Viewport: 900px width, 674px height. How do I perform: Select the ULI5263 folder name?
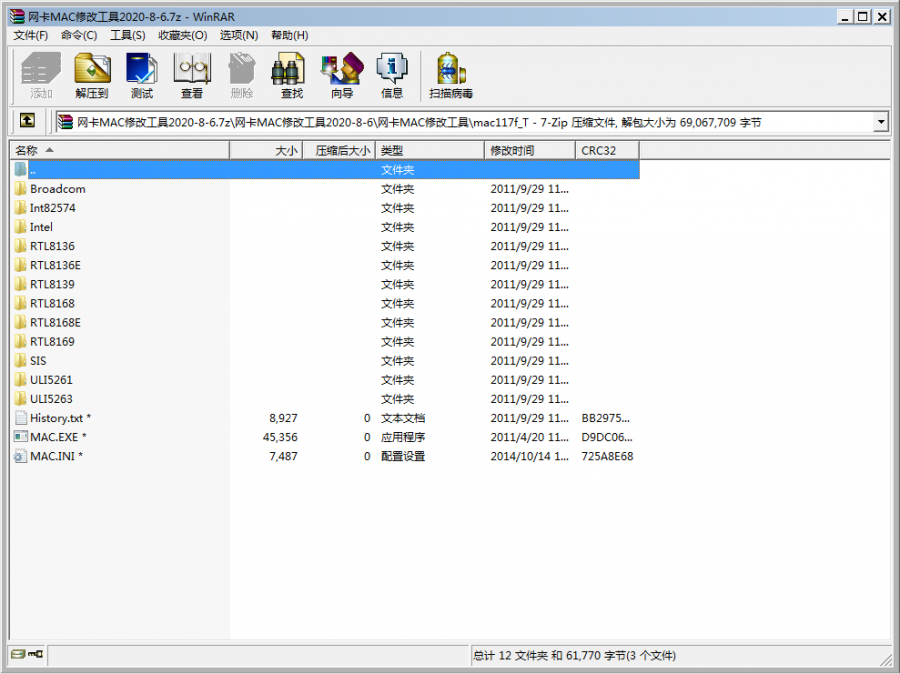[x=51, y=399]
